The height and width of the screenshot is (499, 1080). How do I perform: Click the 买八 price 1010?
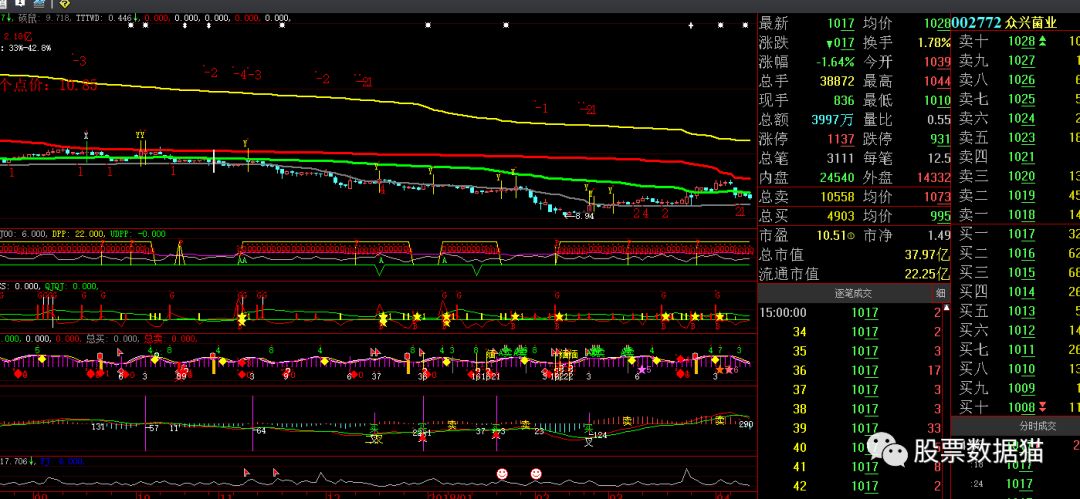point(1021,369)
